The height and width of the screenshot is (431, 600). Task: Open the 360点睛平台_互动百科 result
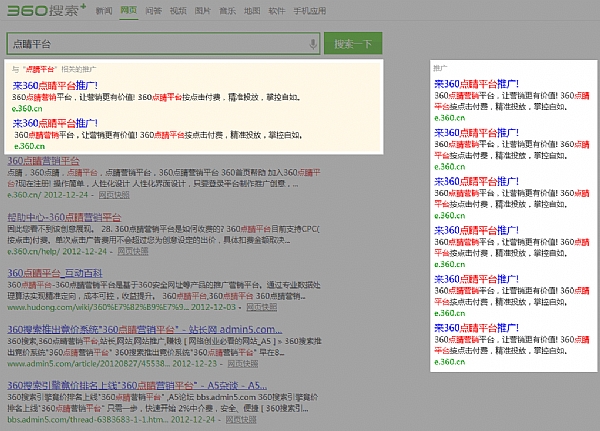click(x=54, y=272)
